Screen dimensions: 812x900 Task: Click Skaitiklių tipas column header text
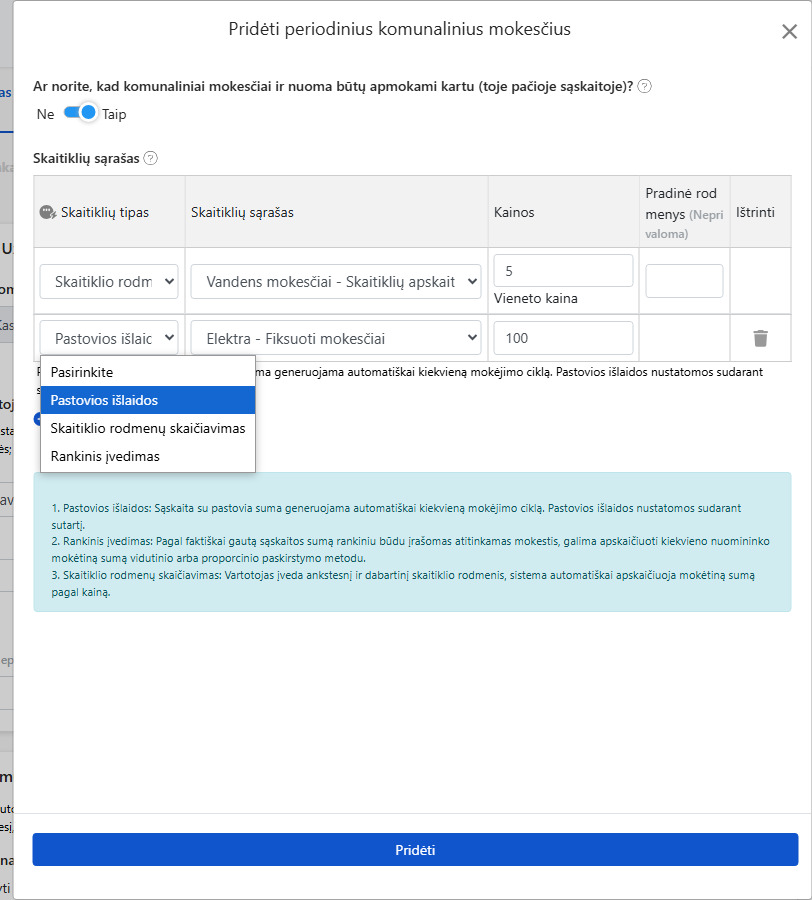tap(105, 212)
